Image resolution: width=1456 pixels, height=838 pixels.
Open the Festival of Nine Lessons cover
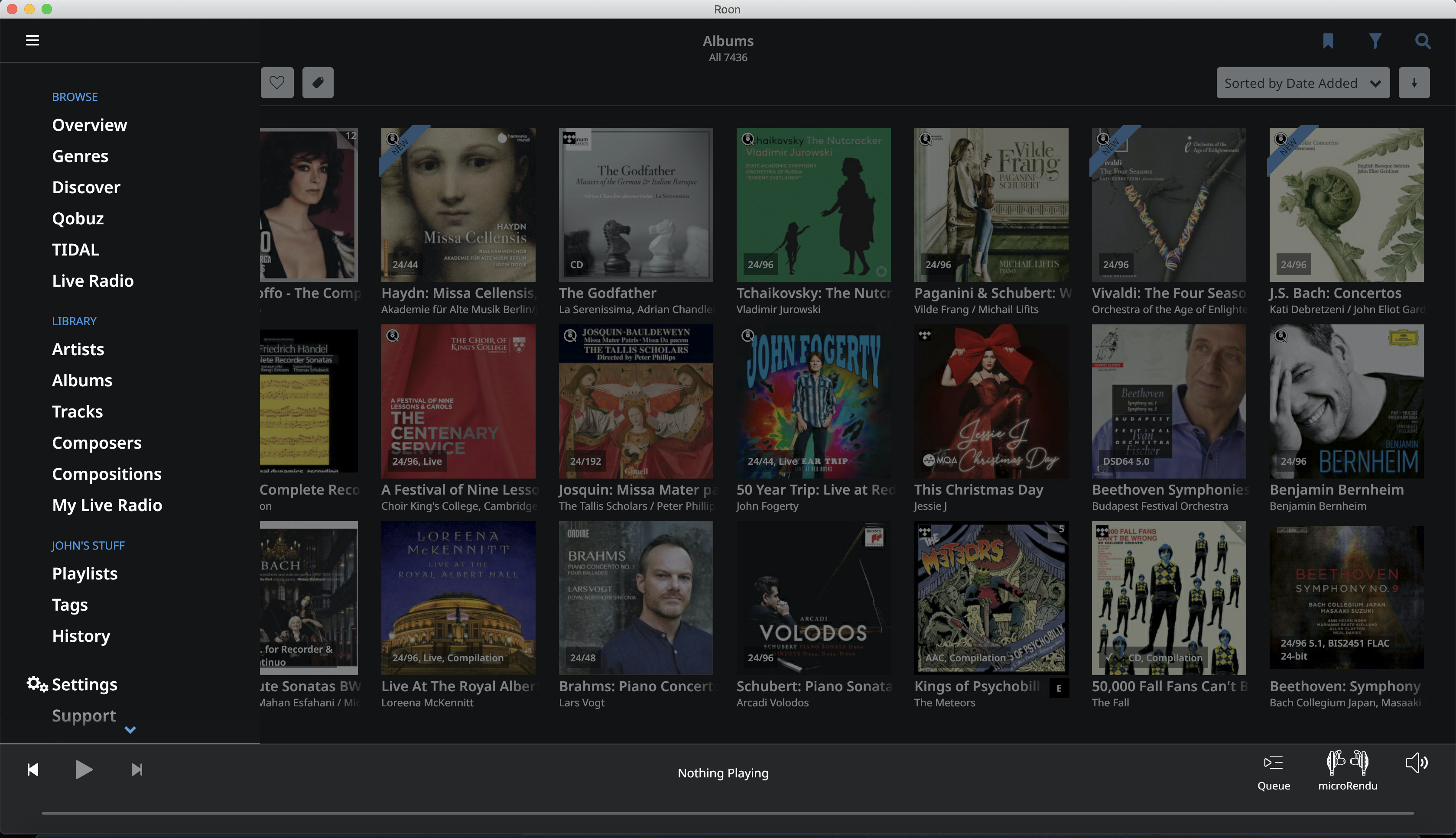[458, 401]
